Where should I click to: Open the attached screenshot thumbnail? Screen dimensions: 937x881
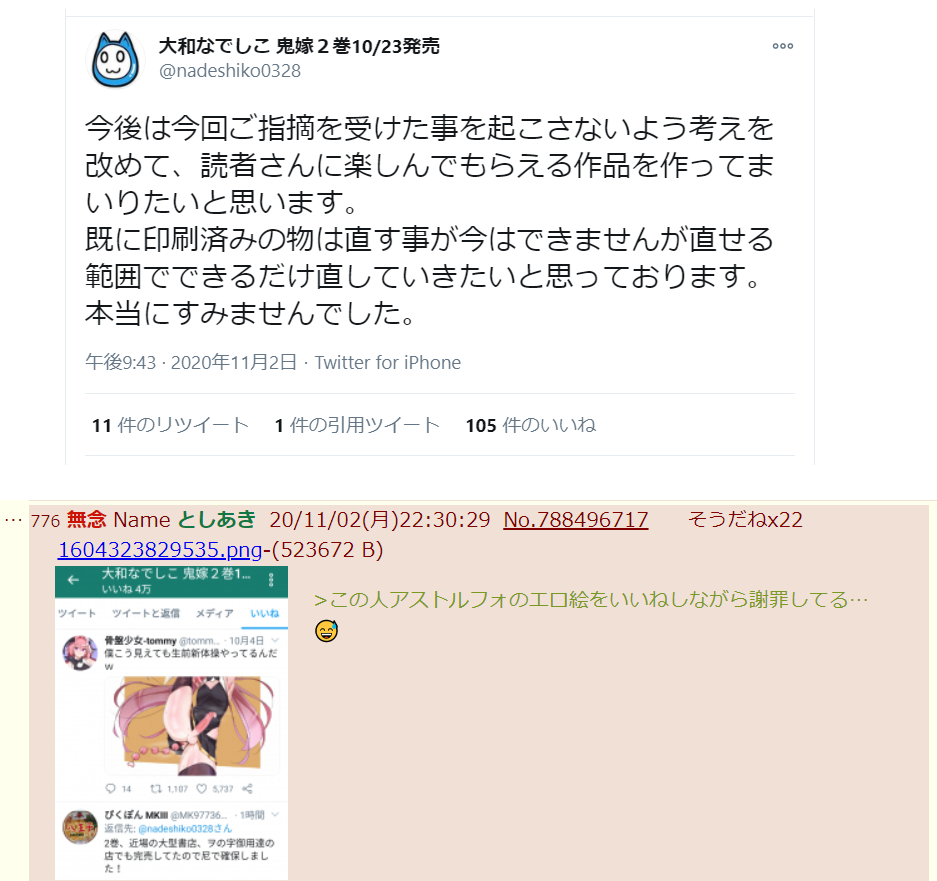tap(172, 723)
